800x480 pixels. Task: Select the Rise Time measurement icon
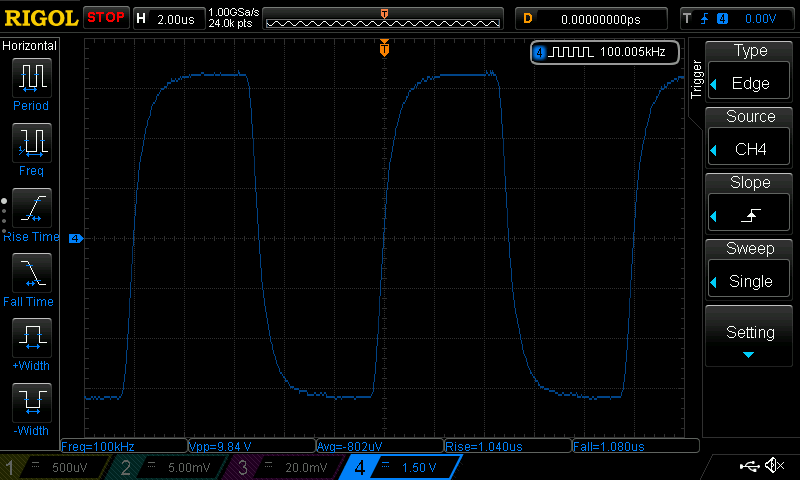pos(32,208)
